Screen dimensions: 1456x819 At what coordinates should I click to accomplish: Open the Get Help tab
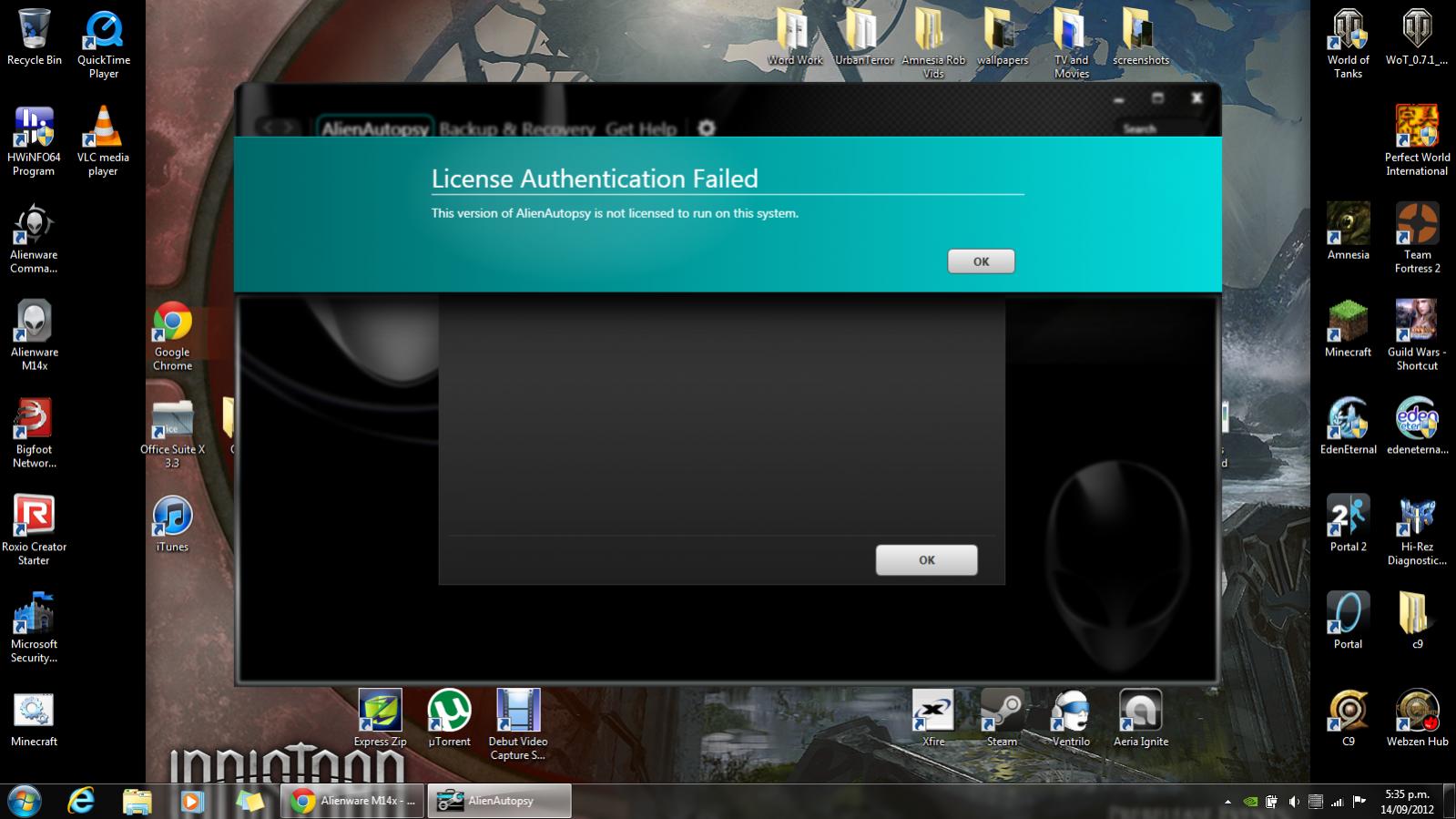[x=641, y=129]
